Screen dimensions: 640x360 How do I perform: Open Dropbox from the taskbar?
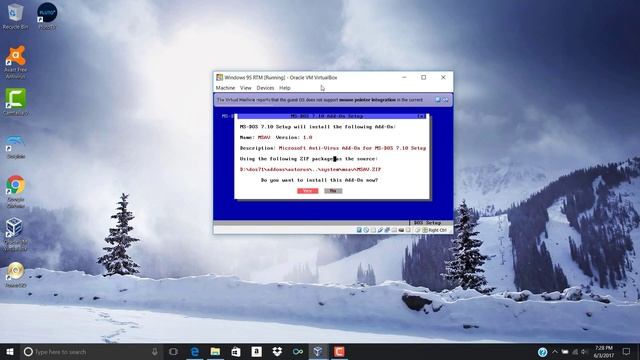click(277, 351)
